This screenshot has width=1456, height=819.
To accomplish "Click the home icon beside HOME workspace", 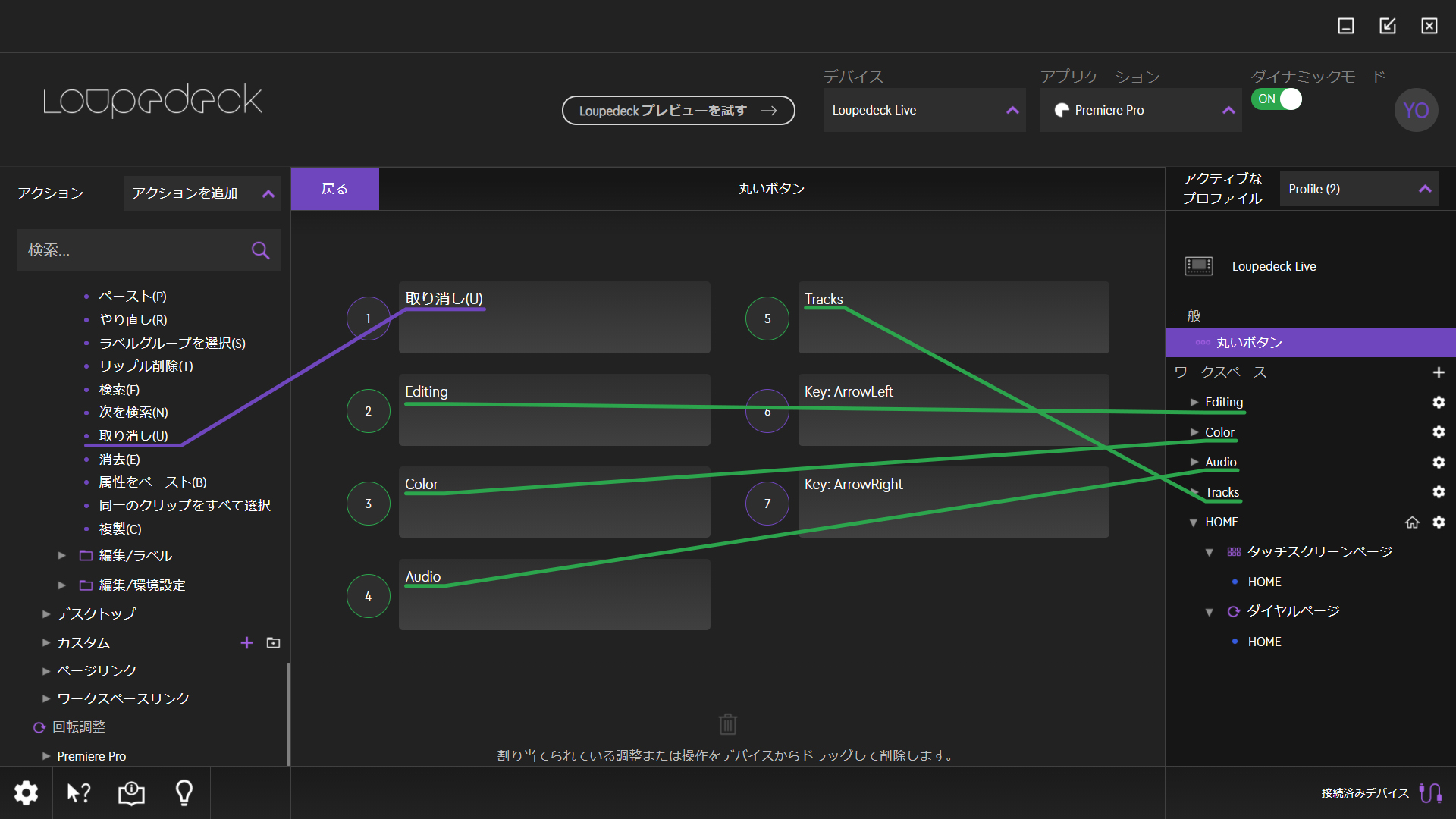I will 1412,522.
